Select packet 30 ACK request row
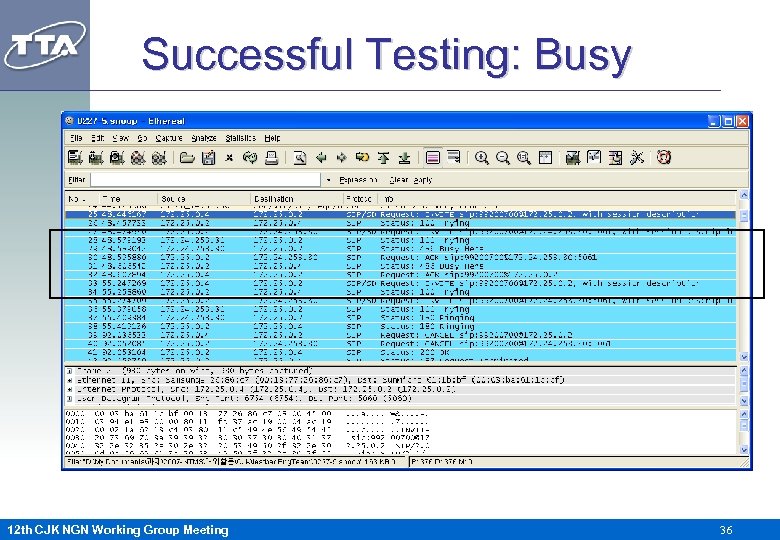 click(400, 257)
